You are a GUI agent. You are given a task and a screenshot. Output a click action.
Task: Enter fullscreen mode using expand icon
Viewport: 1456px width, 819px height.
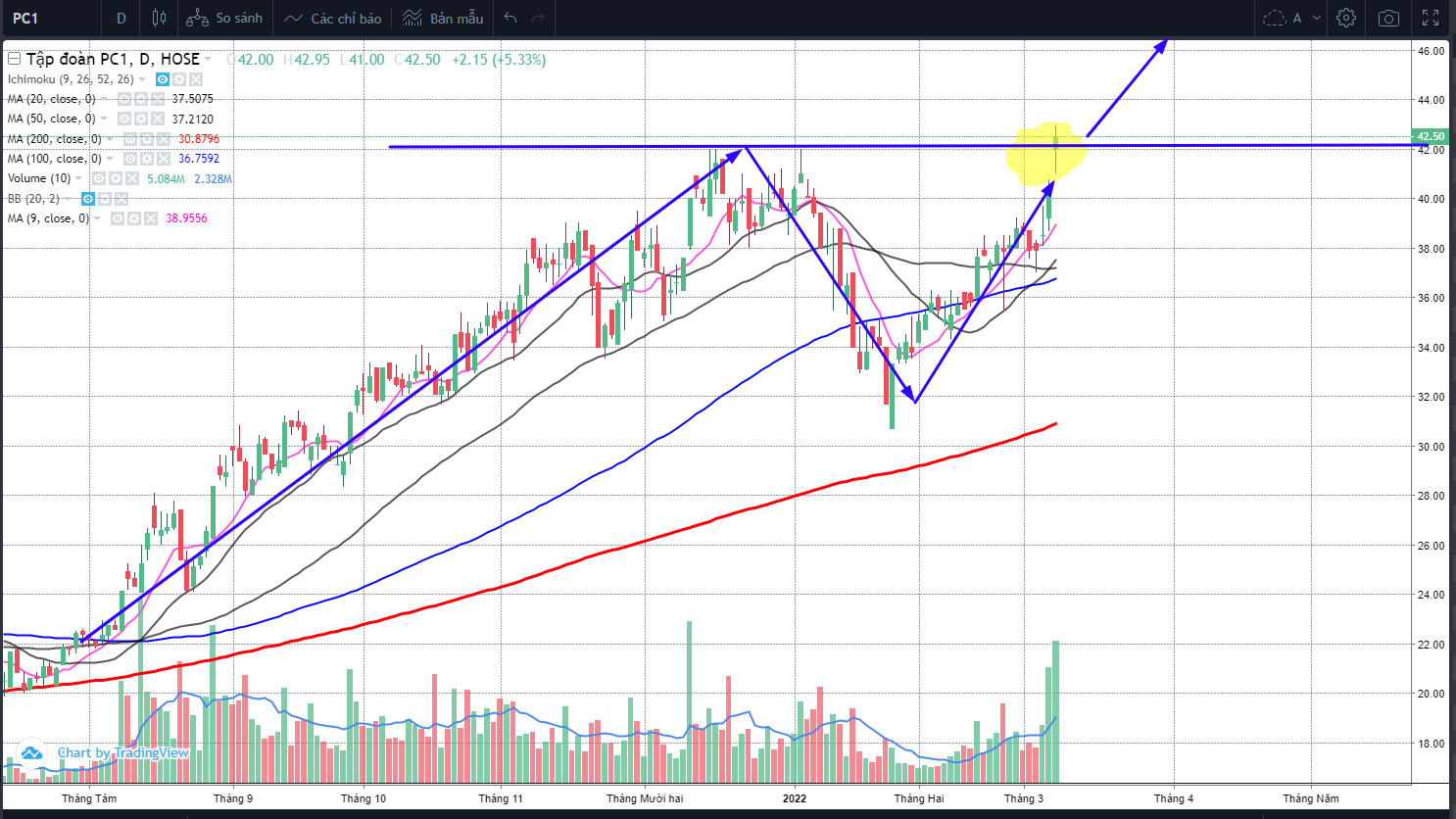1431,18
